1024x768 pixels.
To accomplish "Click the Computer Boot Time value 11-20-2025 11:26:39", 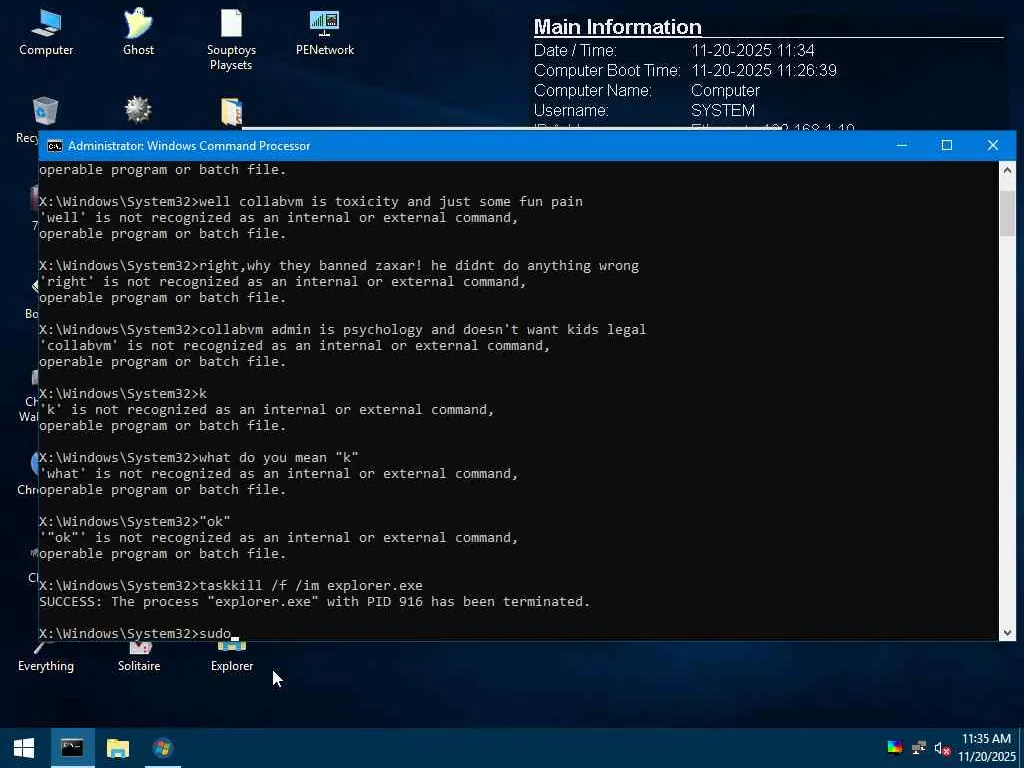I will click(x=764, y=71).
